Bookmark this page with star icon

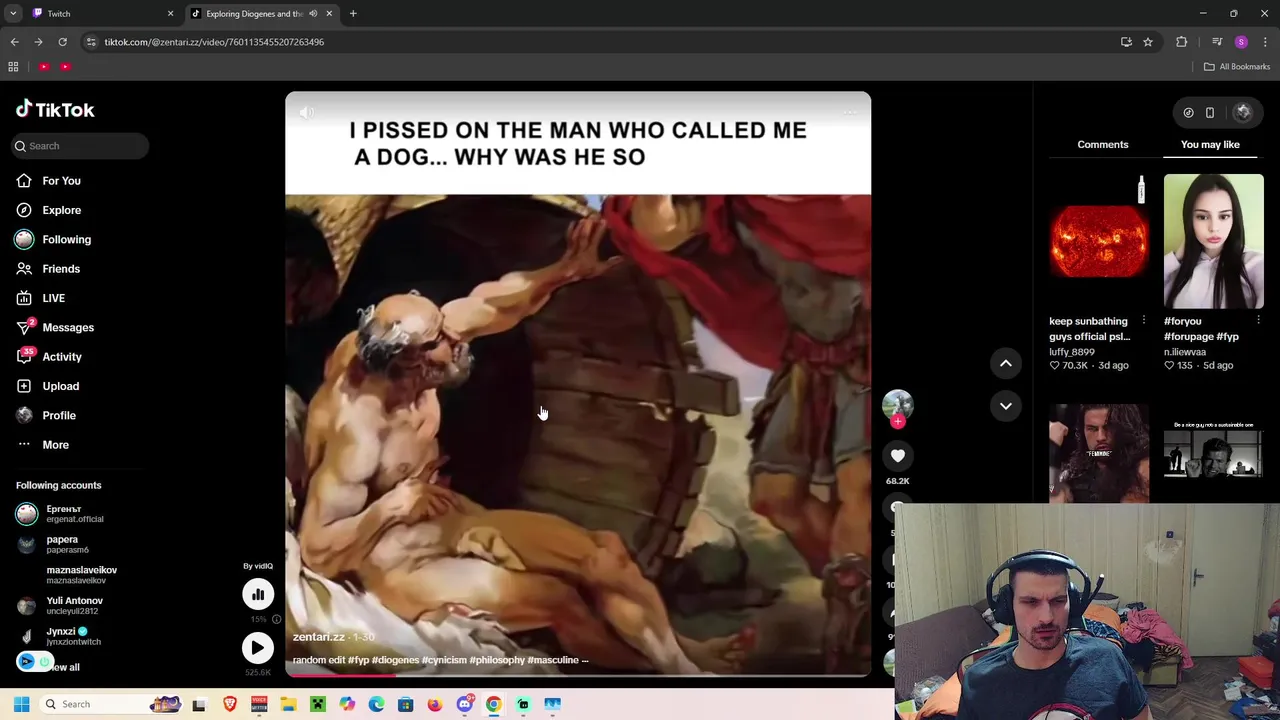tap(1148, 42)
